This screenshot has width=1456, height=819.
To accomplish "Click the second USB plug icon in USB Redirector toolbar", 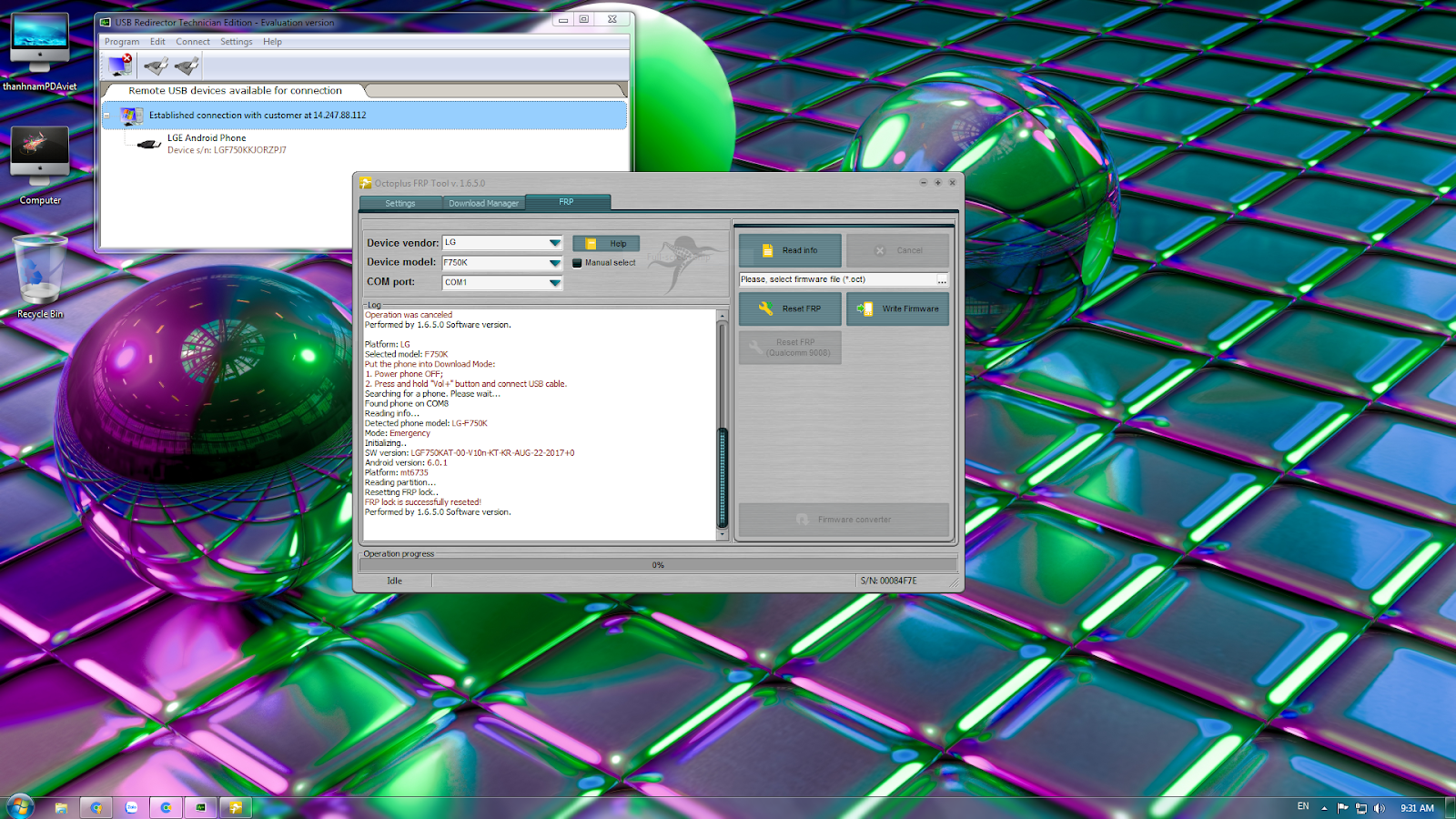I will pos(187,66).
